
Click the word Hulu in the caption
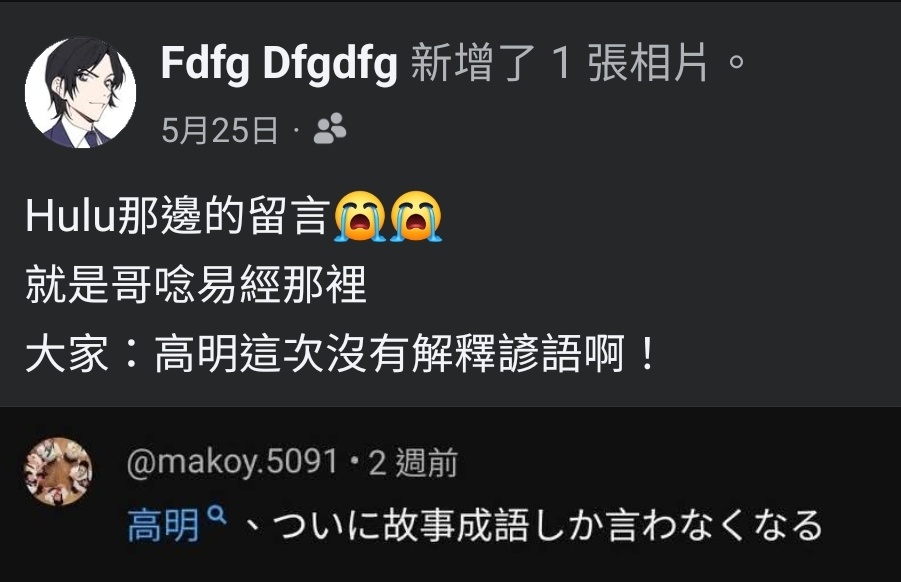[x=70, y=217]
